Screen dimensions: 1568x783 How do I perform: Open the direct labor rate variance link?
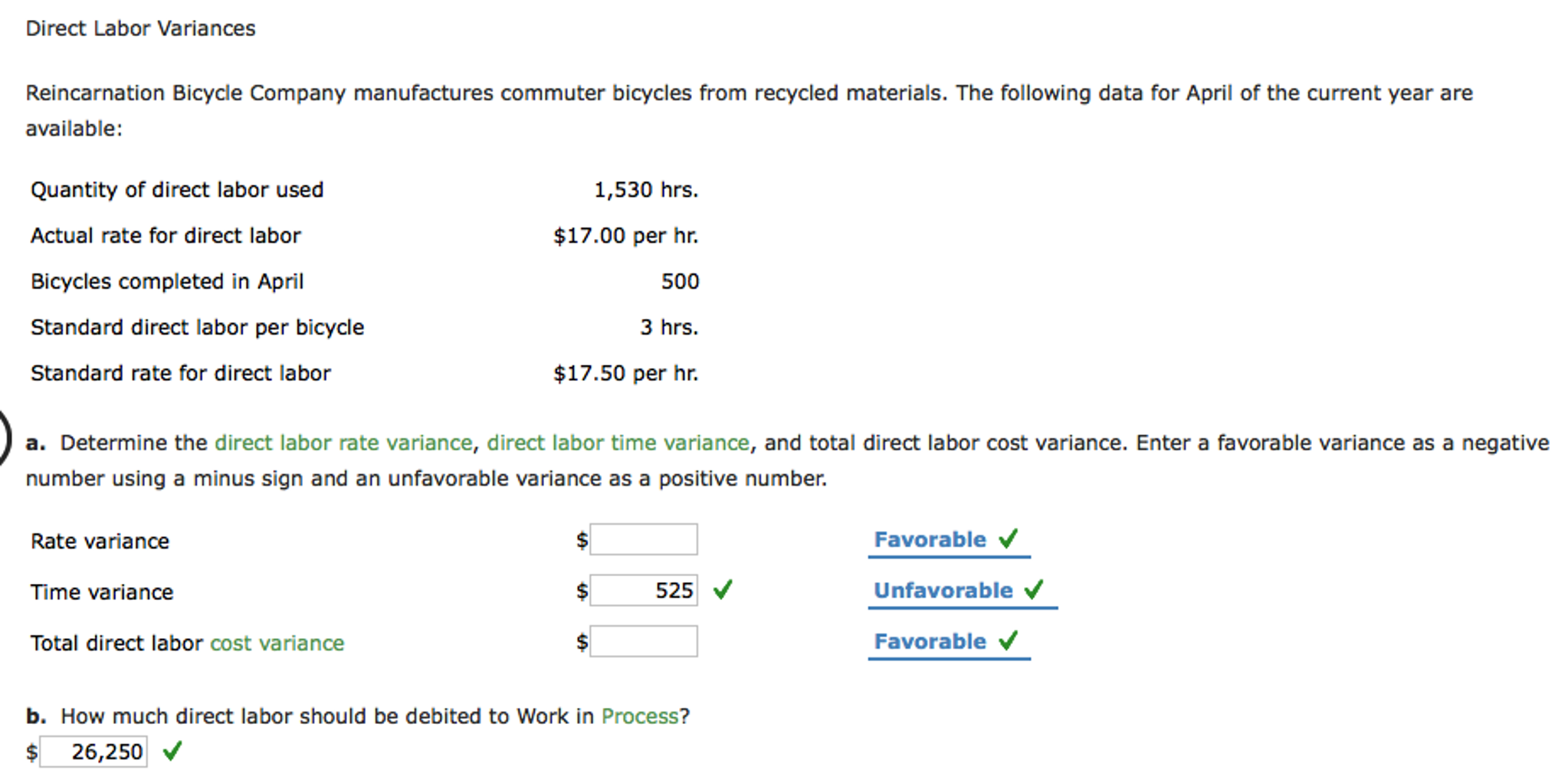pos(343,443)
